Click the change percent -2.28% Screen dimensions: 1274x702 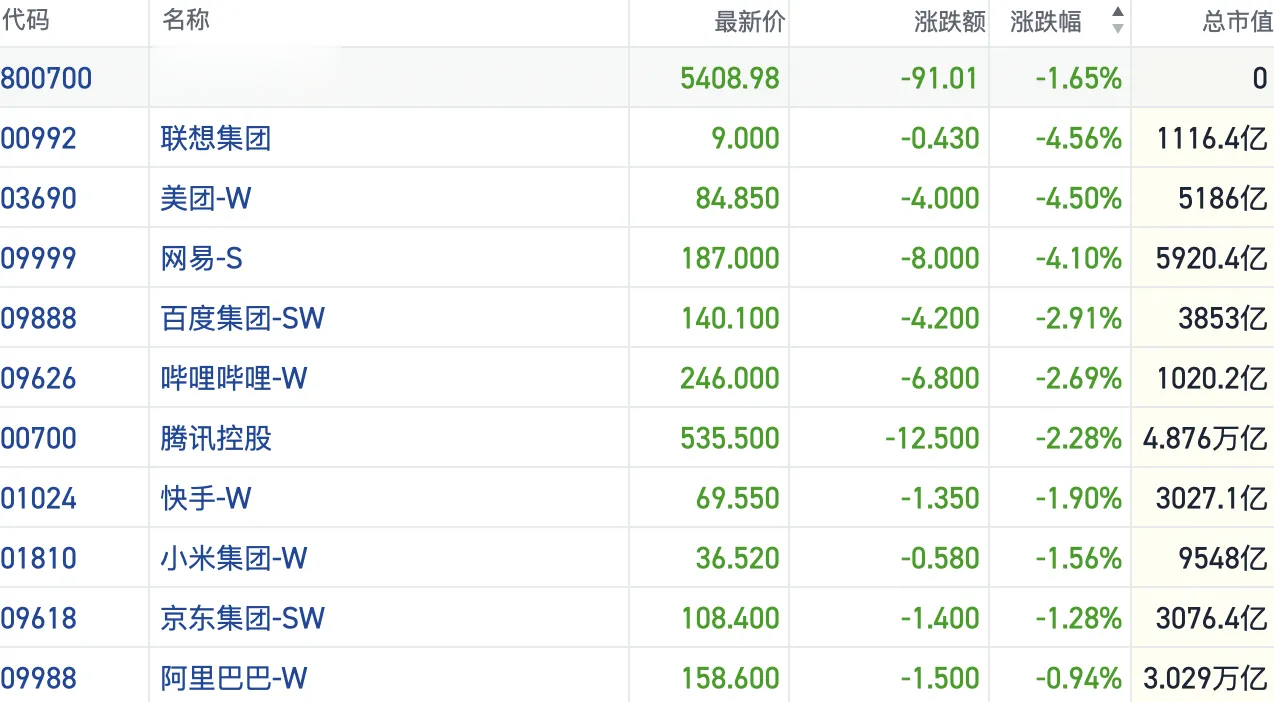pyautogui.click(x=1078, y=438)
